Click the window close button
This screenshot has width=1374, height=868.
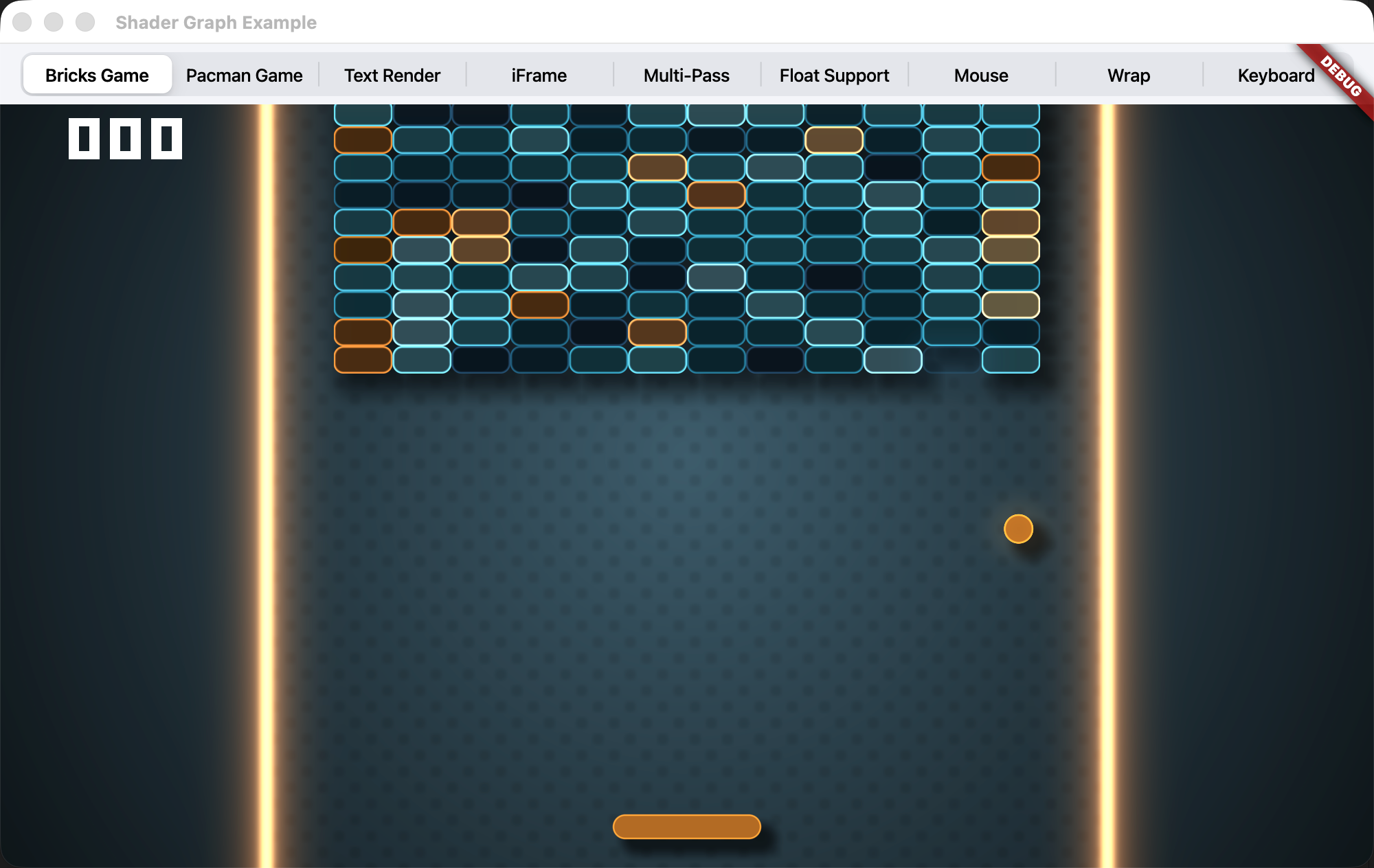click(22, 22)
